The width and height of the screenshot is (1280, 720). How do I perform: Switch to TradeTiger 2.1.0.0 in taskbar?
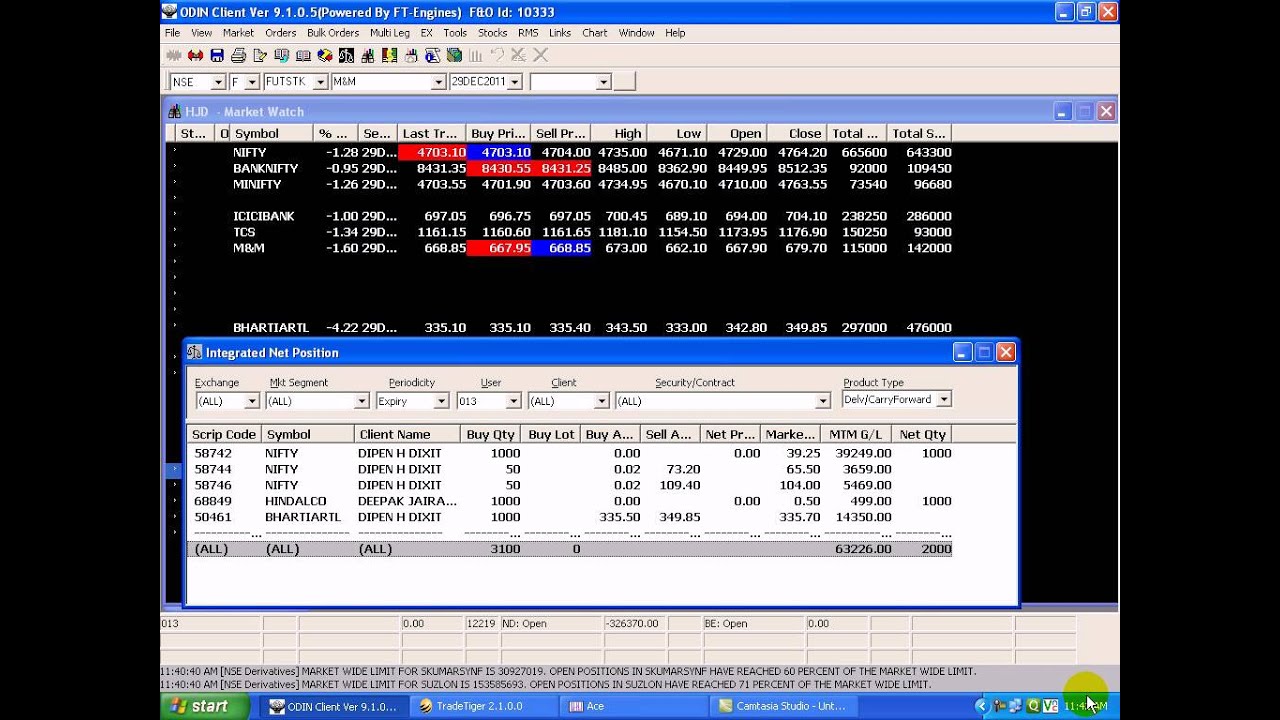point(484,706)
